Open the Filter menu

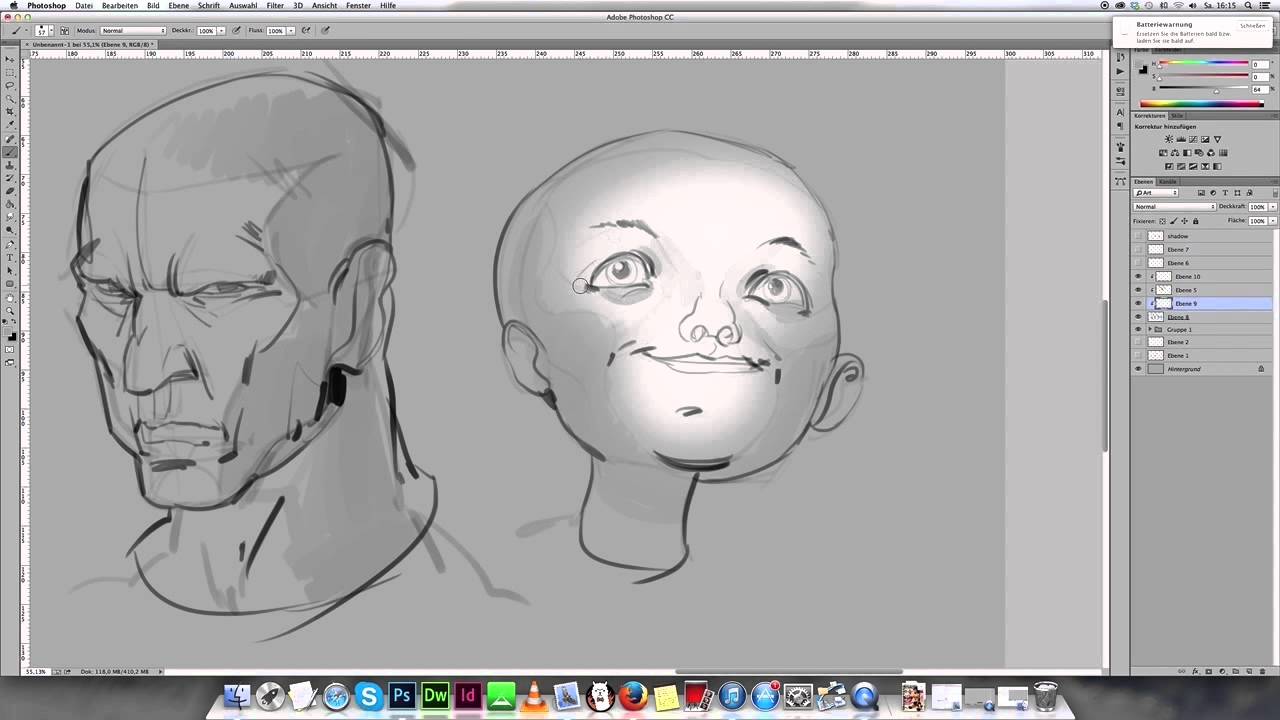pyautogui.click(x=275, y=5)
